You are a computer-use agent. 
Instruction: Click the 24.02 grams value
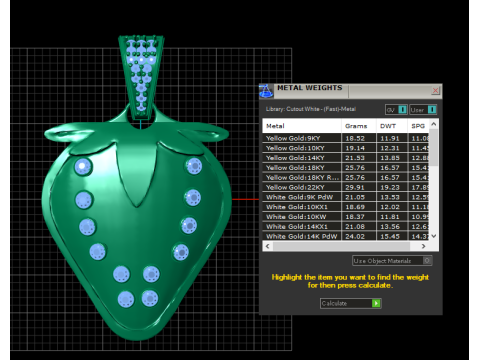pyautogui.click(x=355, y=236)
